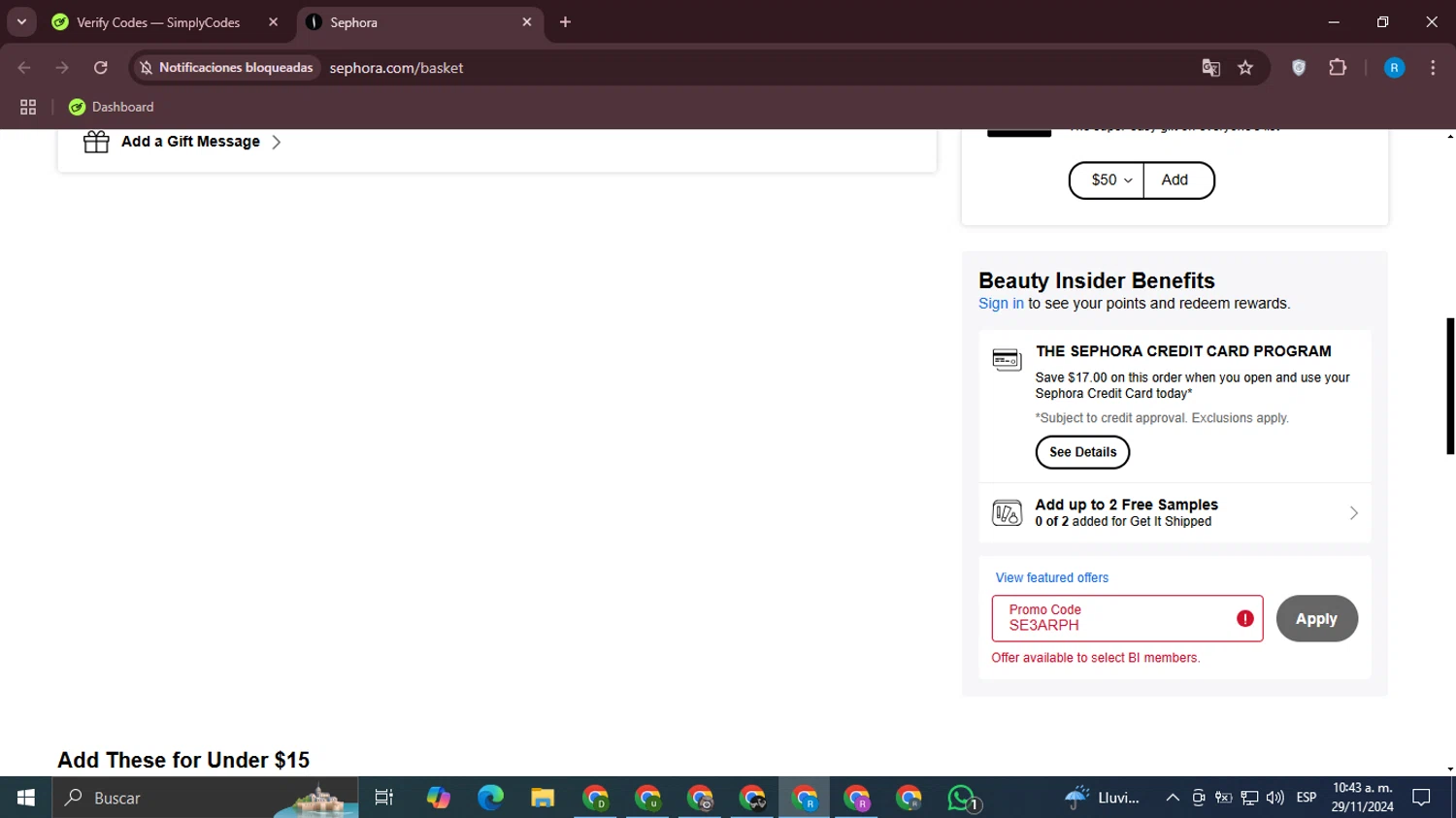Open WhatsApp from taskbar
This screenshot has height=818, width=1456.
[962, 798]
